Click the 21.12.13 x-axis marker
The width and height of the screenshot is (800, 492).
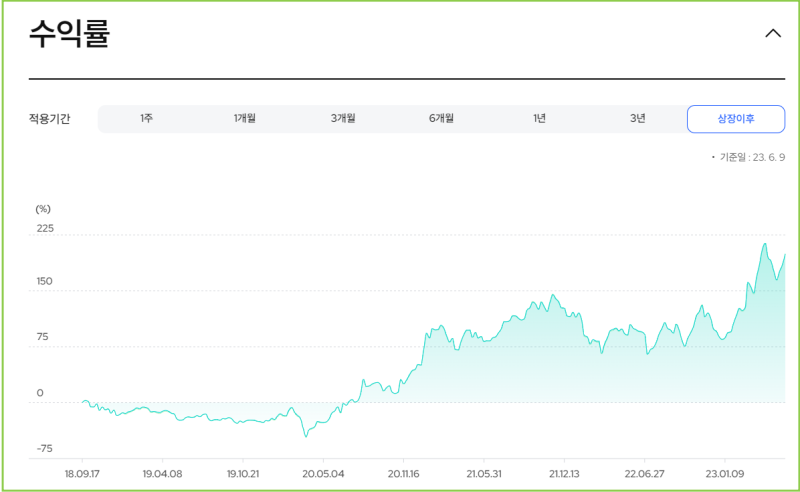pyautogui.click(x=564, y=474)
